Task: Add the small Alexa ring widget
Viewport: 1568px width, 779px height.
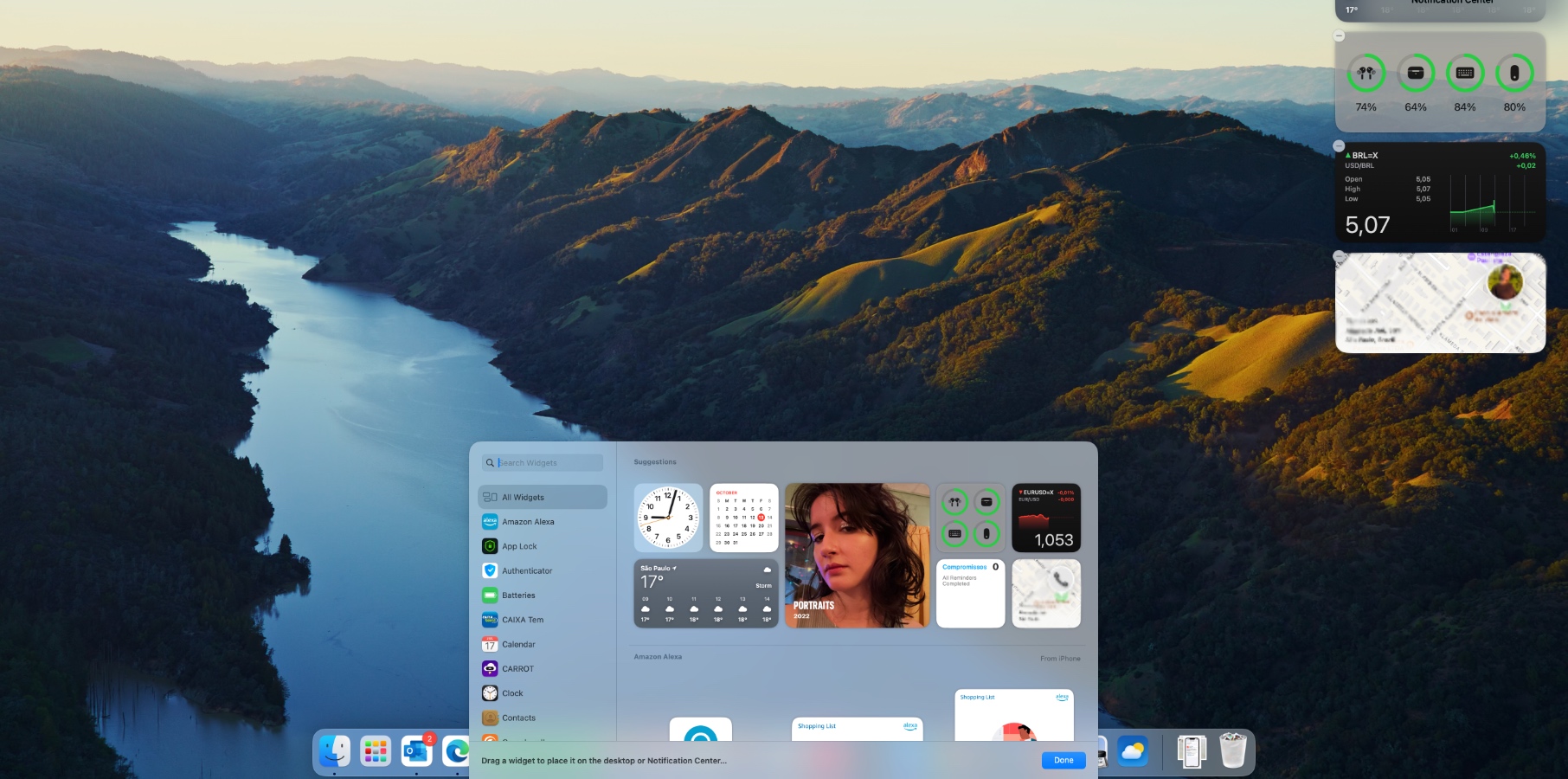Action: click(x=701, y=730)
